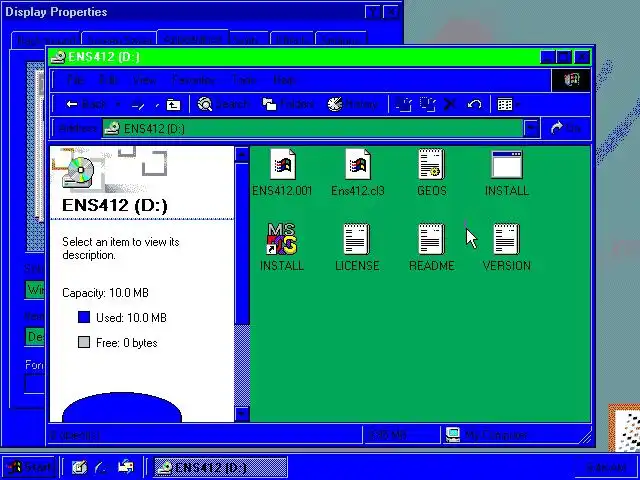This screenshot has width=640, height=480.
Task: Select the LICENSE text file
Action: click(x=357, y=247)
